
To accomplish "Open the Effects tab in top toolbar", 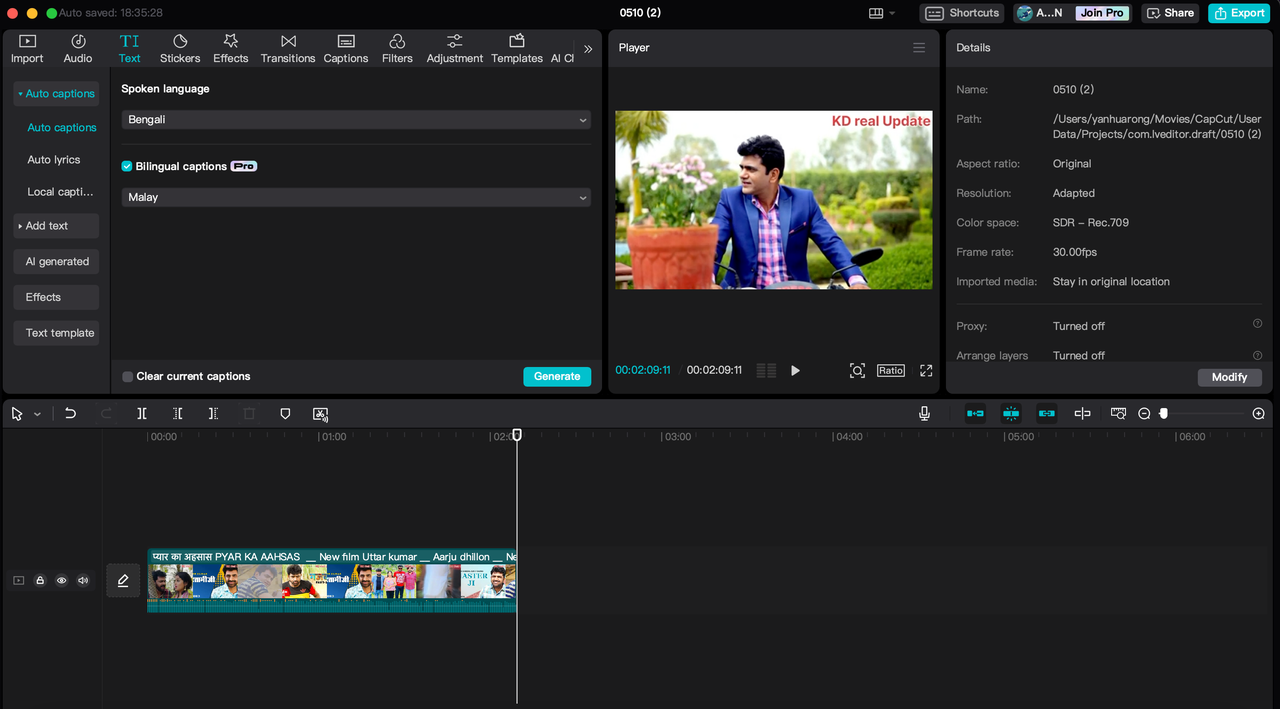I will tap(230, 48).
